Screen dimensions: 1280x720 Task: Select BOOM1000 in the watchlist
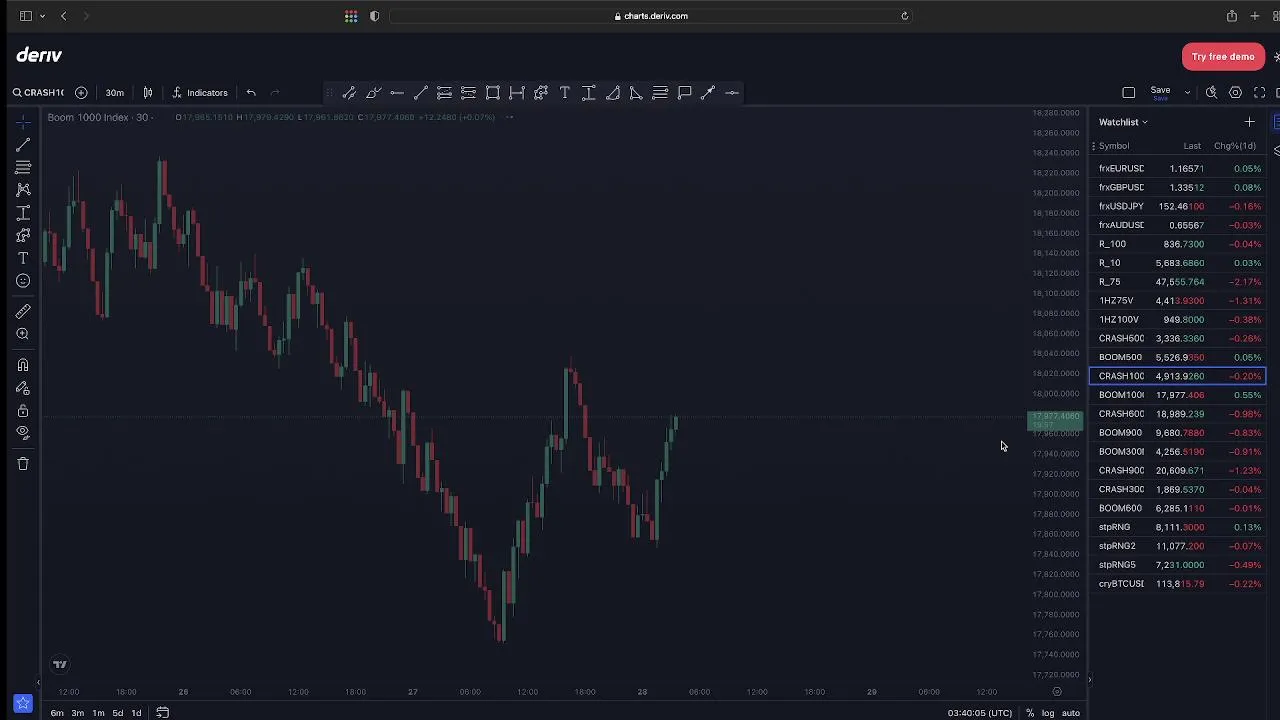click(1177, 395)
